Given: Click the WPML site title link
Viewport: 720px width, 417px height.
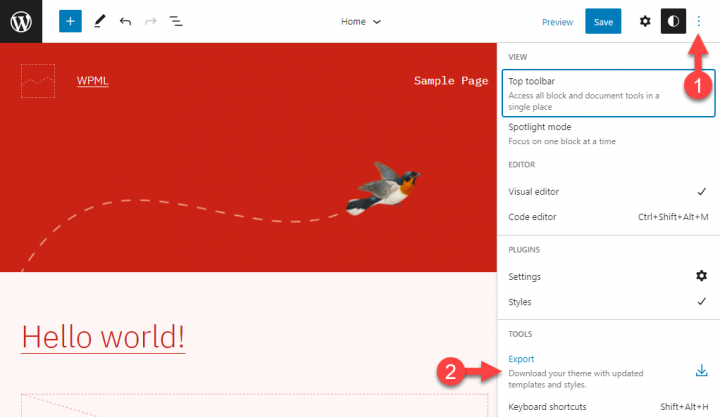Looking at the screenshot, I should click(92, 81).
